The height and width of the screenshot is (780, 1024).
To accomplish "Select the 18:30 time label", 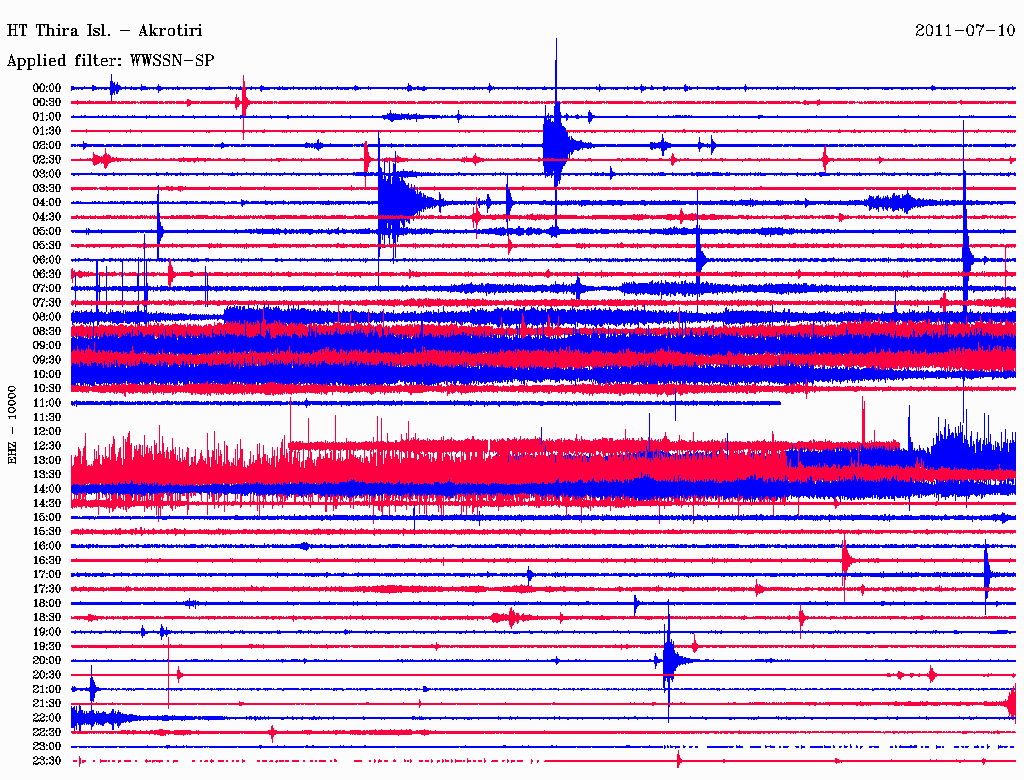I will click(47, 618).
